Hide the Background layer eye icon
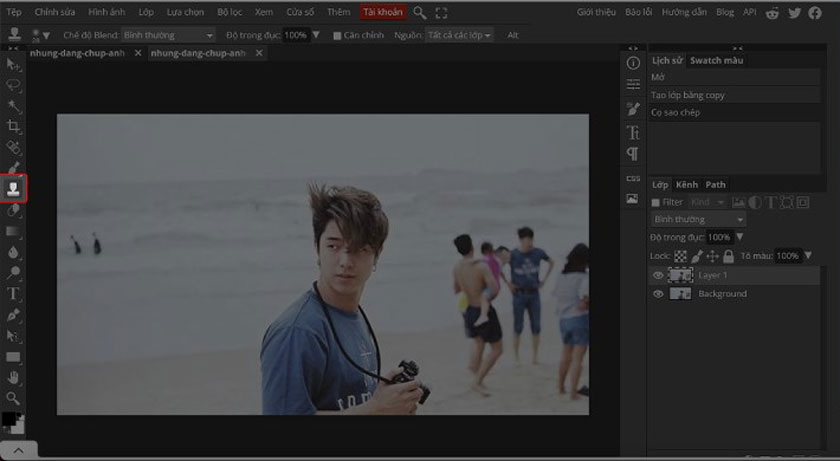This screenshot has width=840, height=461. (x=658, y=294)
